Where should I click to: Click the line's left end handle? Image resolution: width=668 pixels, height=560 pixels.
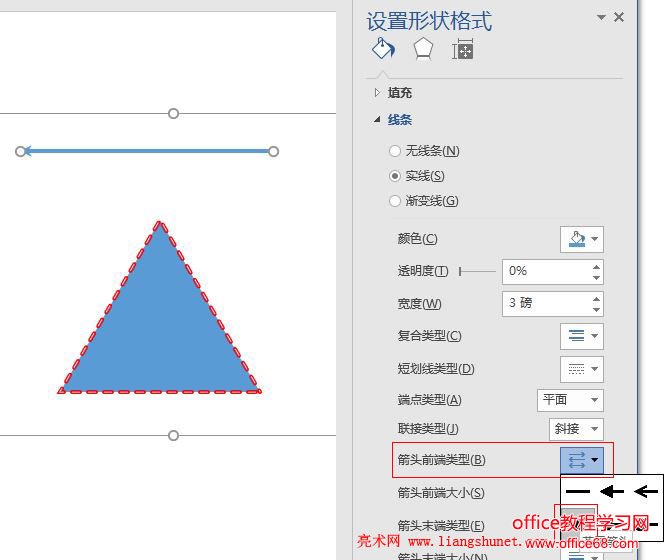20,151
